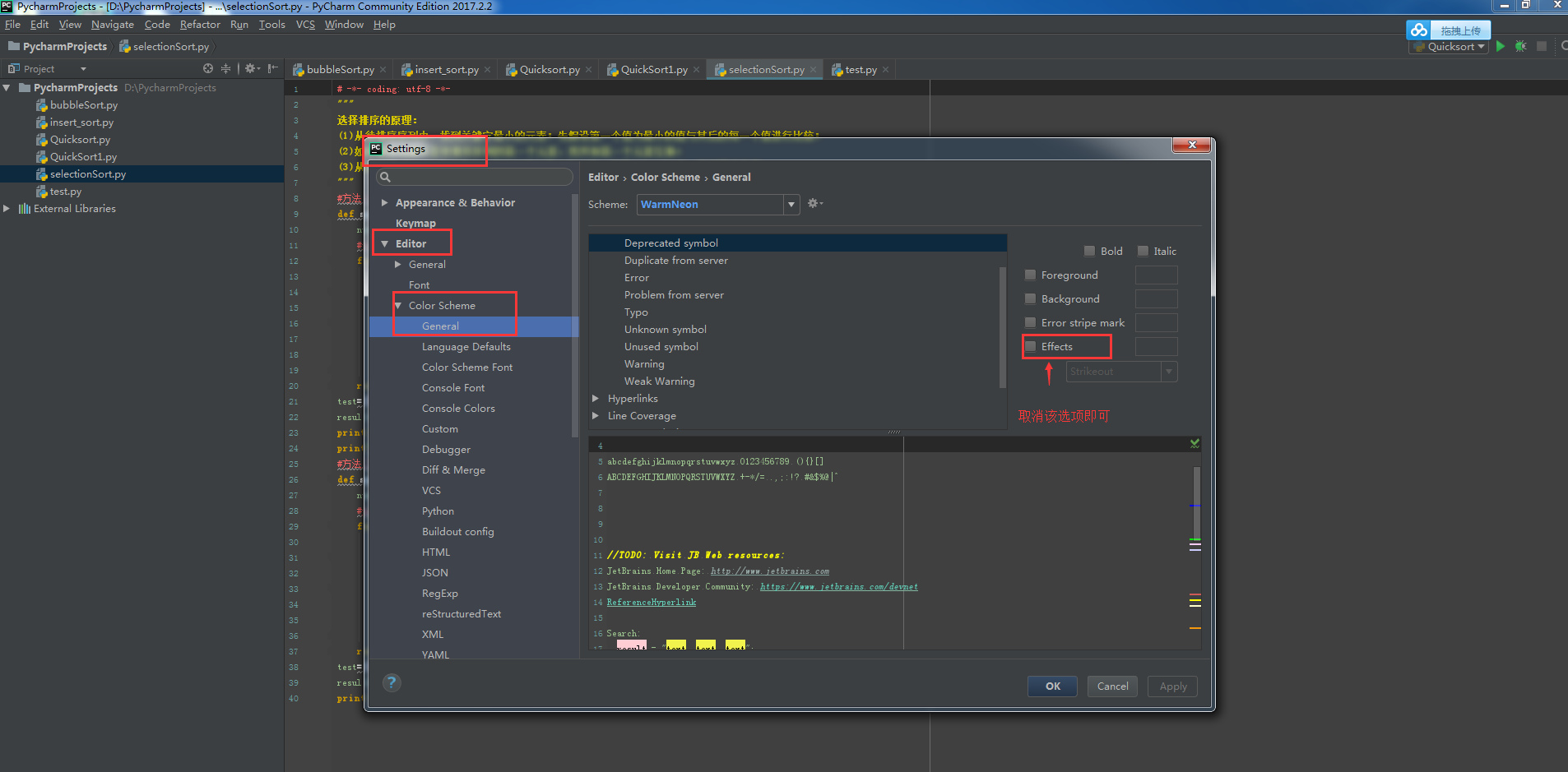Screen dimensions: 1568x772
Task: Run the Quicksort configuration with green play icon
Action: tap(1501, 47)
